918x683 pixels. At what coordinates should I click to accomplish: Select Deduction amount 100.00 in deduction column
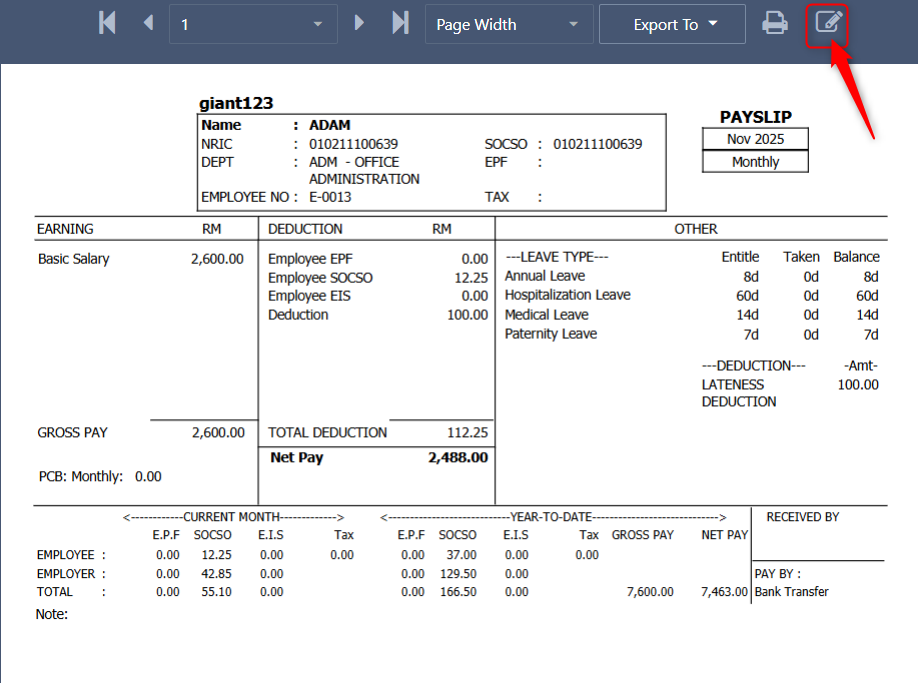click(x=467, y=315)
